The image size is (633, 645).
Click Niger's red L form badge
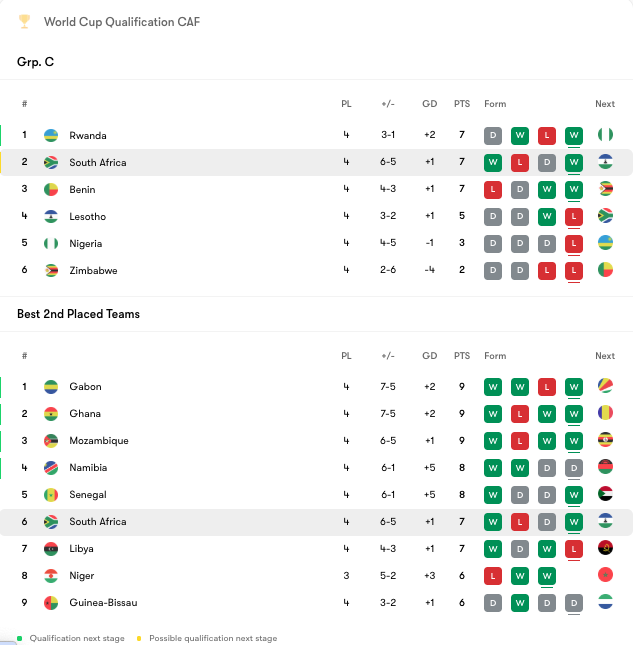pyautogui.click(x=493, y=576)
